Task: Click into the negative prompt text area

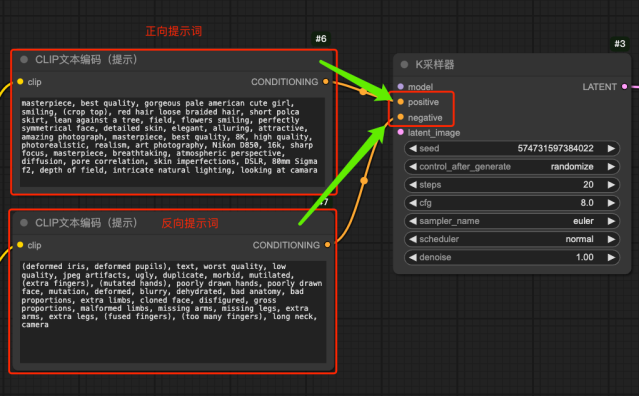Action: (173, 312)
